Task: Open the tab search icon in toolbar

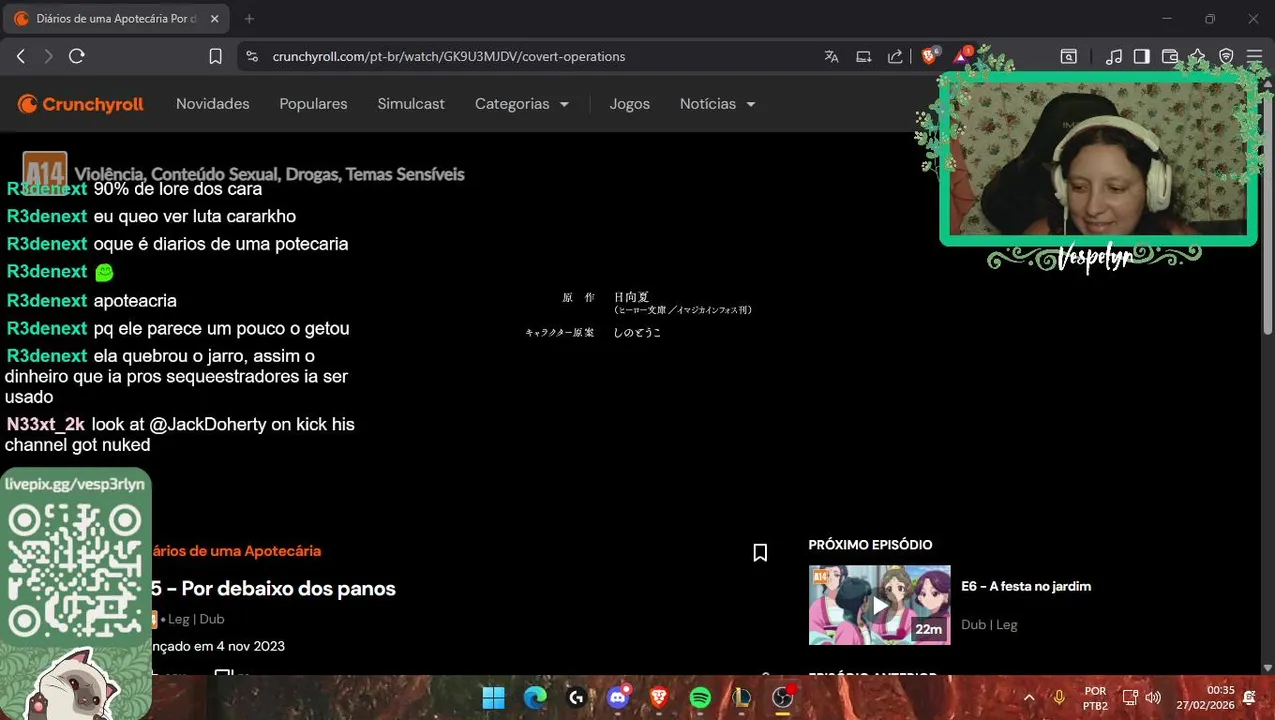Action: click(x=1069, y=57)
